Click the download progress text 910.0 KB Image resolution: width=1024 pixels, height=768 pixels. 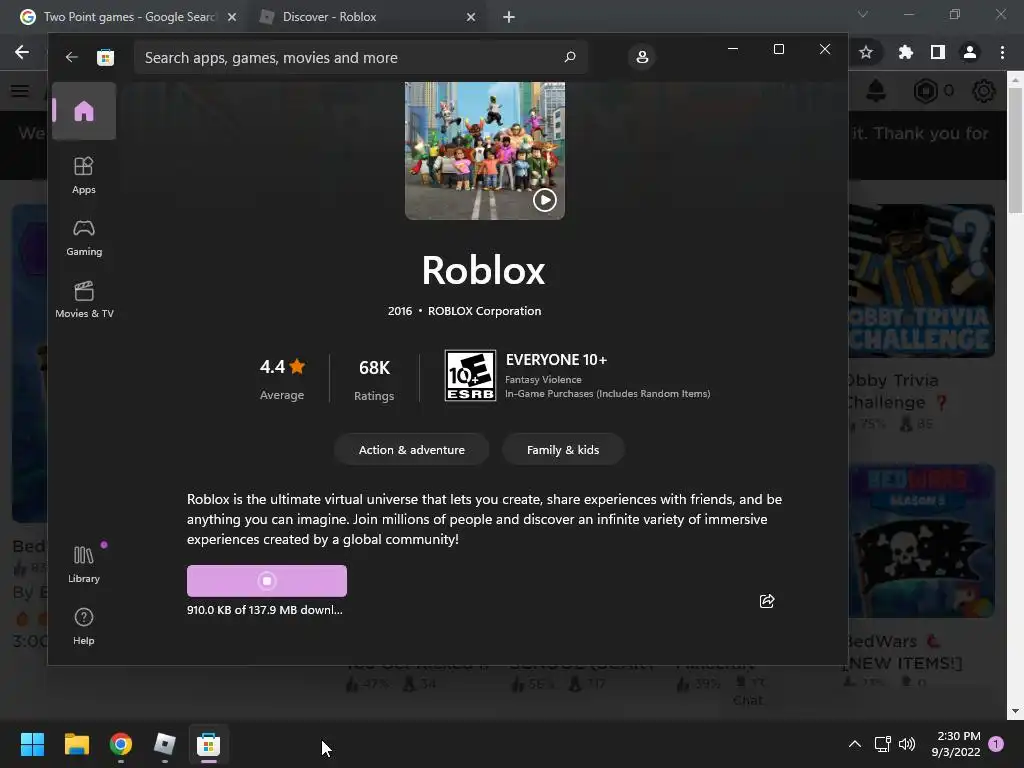(x=264, y=610)
